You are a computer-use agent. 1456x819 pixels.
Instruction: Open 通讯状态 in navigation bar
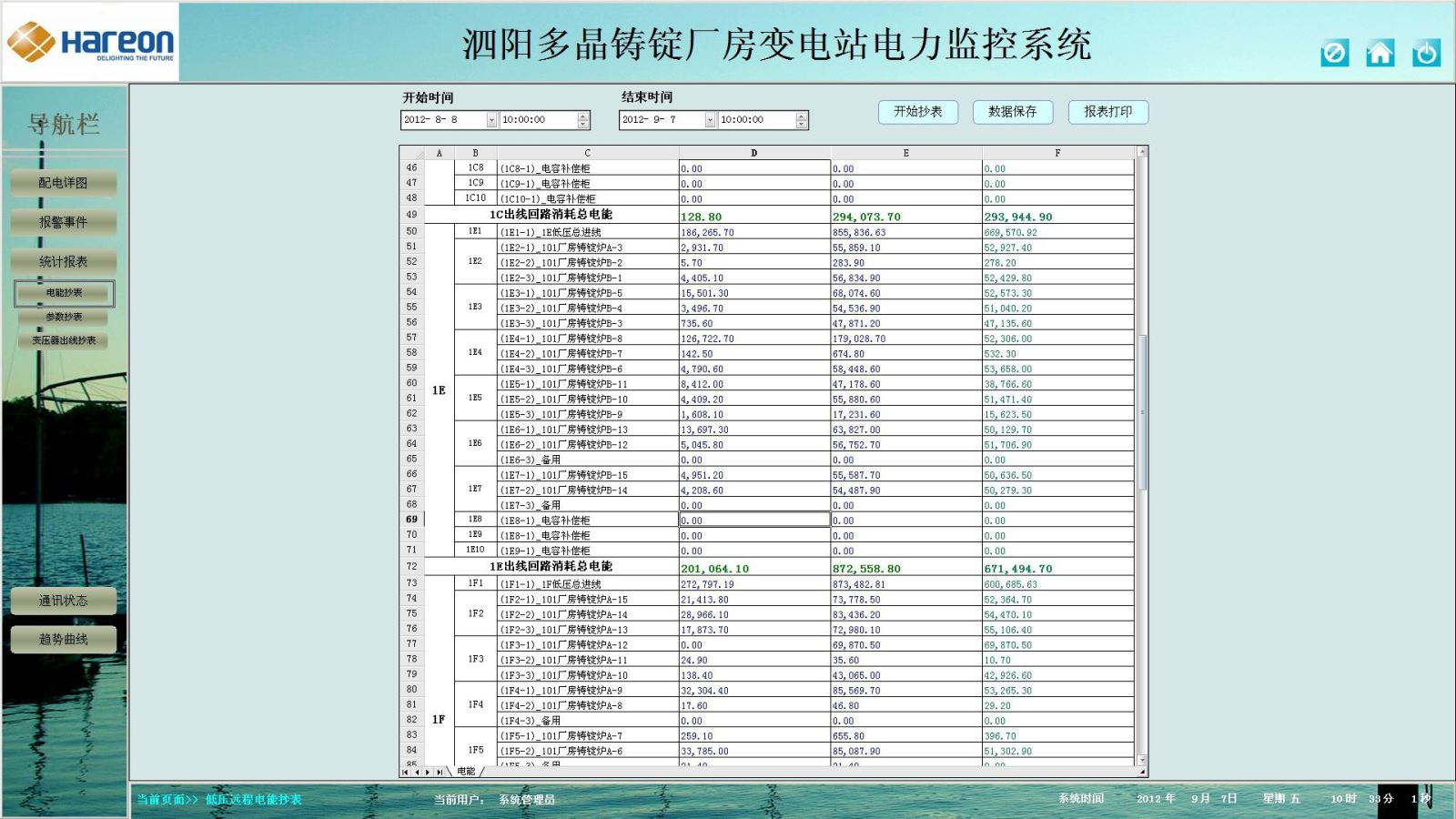pyautogui.click(x=63, y=601)
